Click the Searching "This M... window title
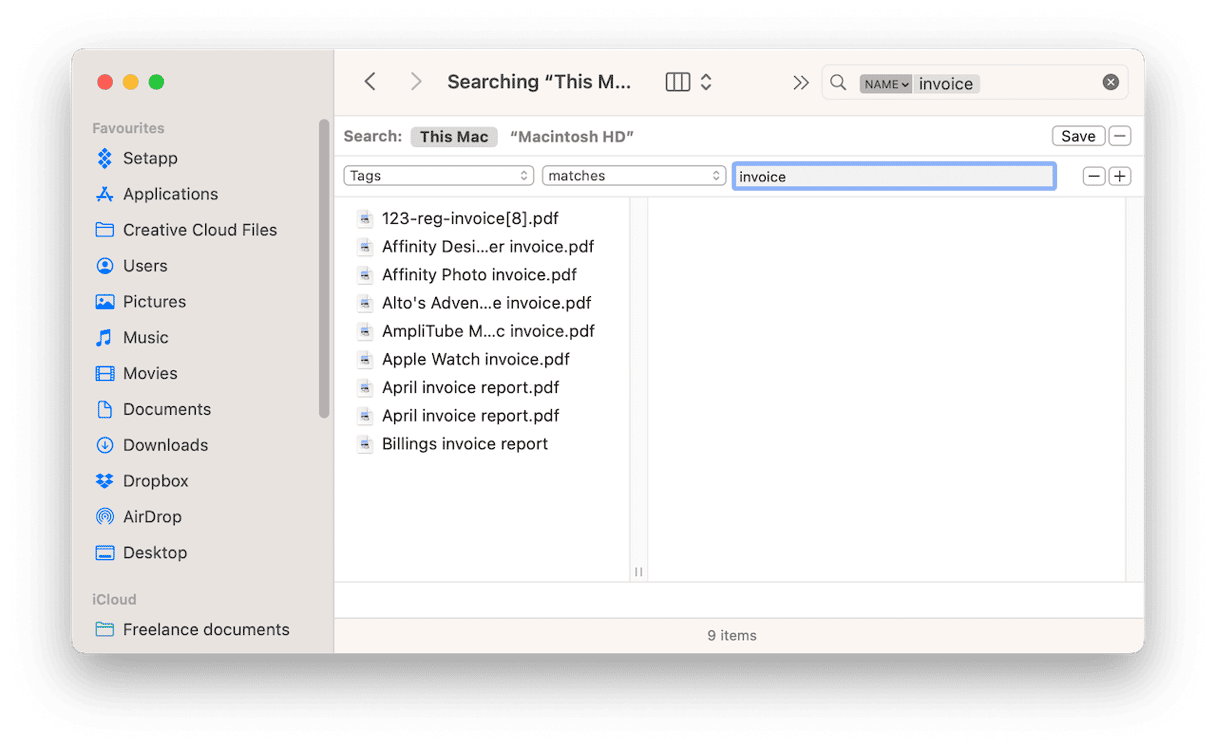Screen dimensions: 1216x748 click(539, 82)
